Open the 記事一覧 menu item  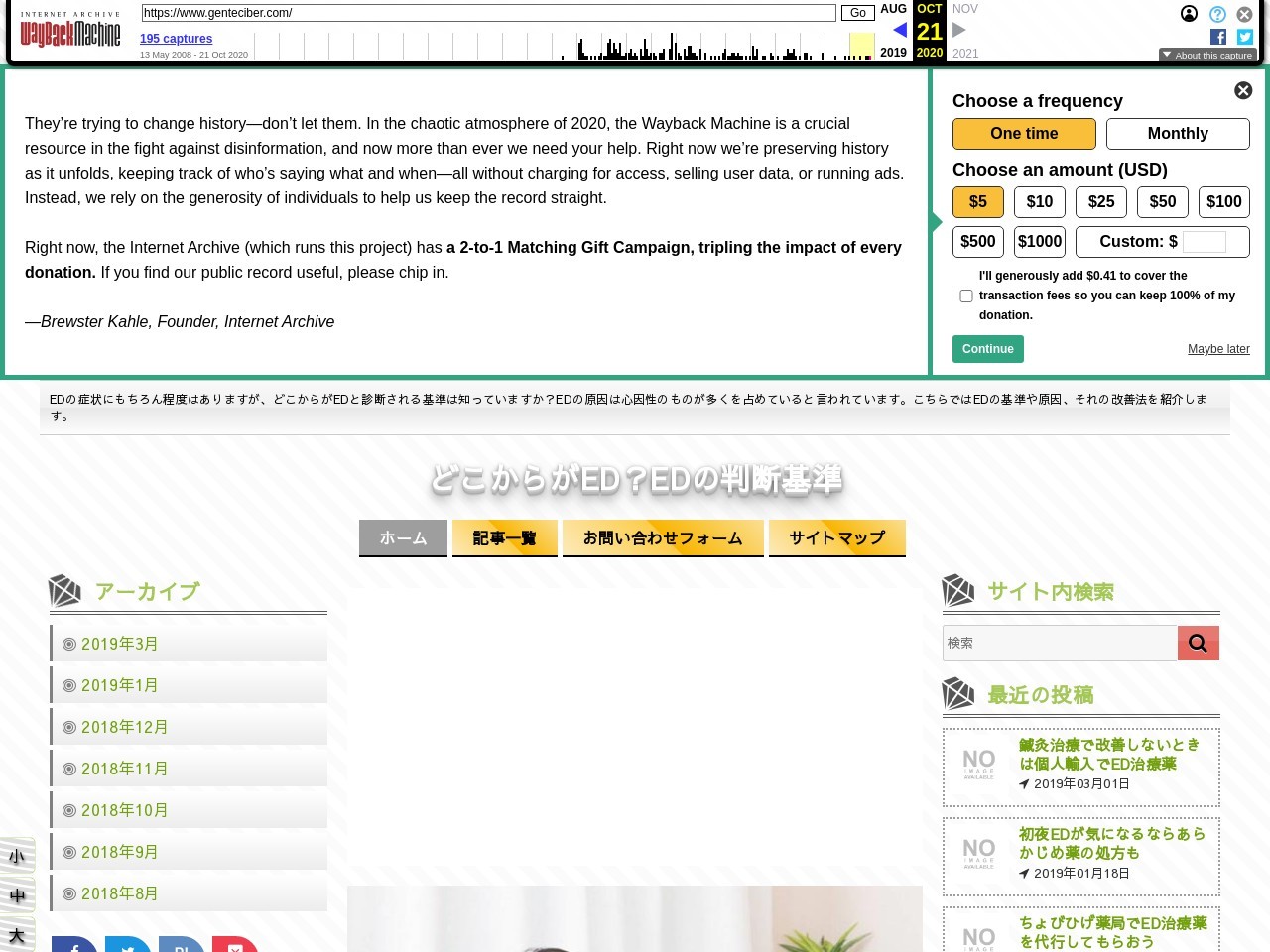(x=504, y=537)
